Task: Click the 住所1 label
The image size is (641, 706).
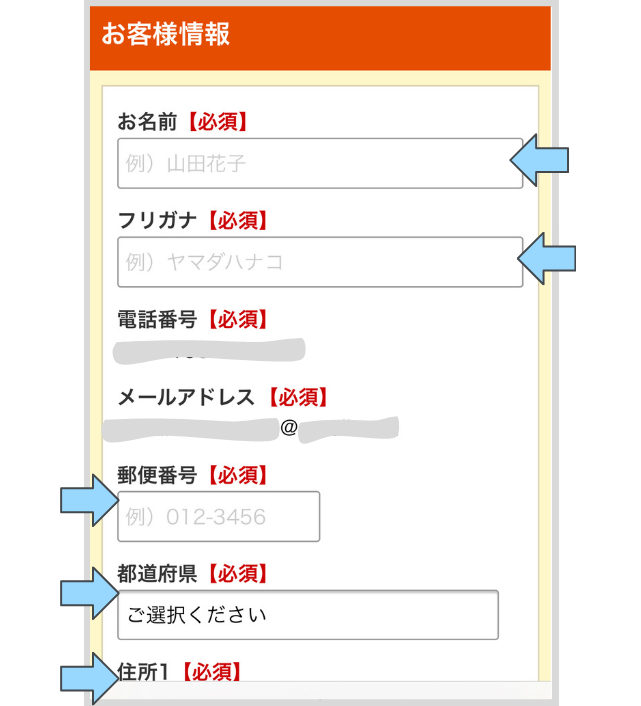Action: pos(144,672)
